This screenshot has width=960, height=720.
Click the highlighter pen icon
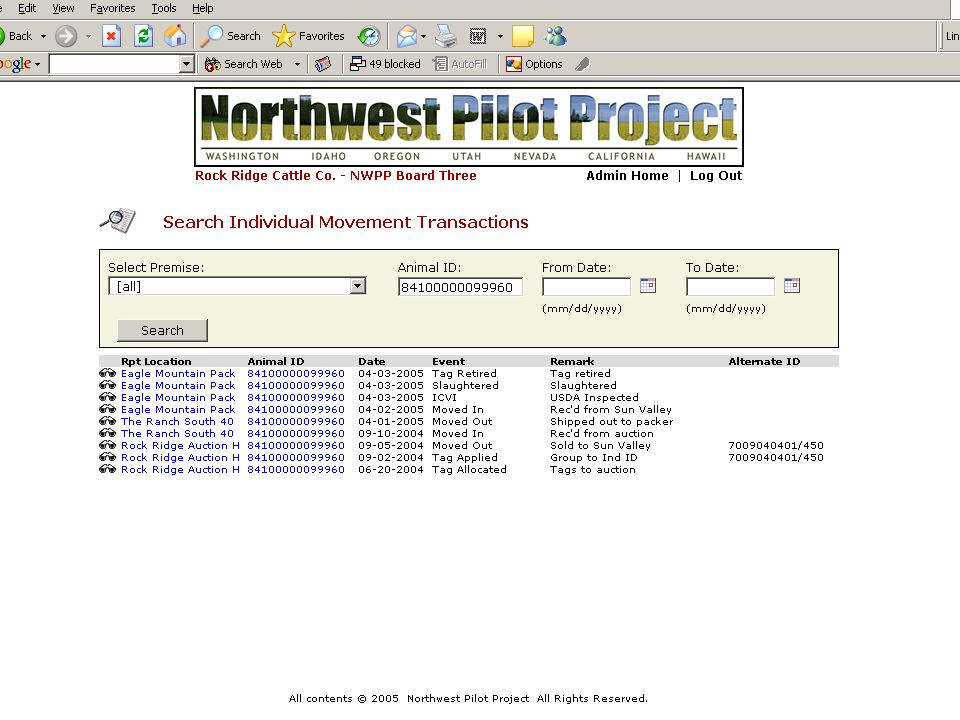tap(582, 64)
